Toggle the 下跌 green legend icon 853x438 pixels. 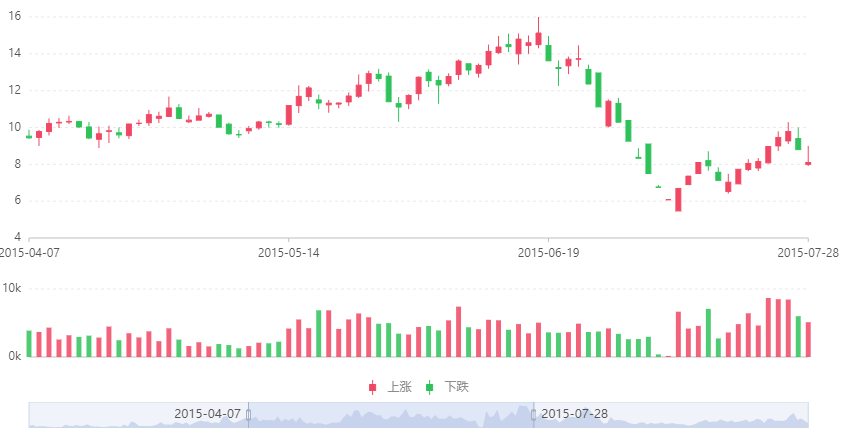point(430,387)
